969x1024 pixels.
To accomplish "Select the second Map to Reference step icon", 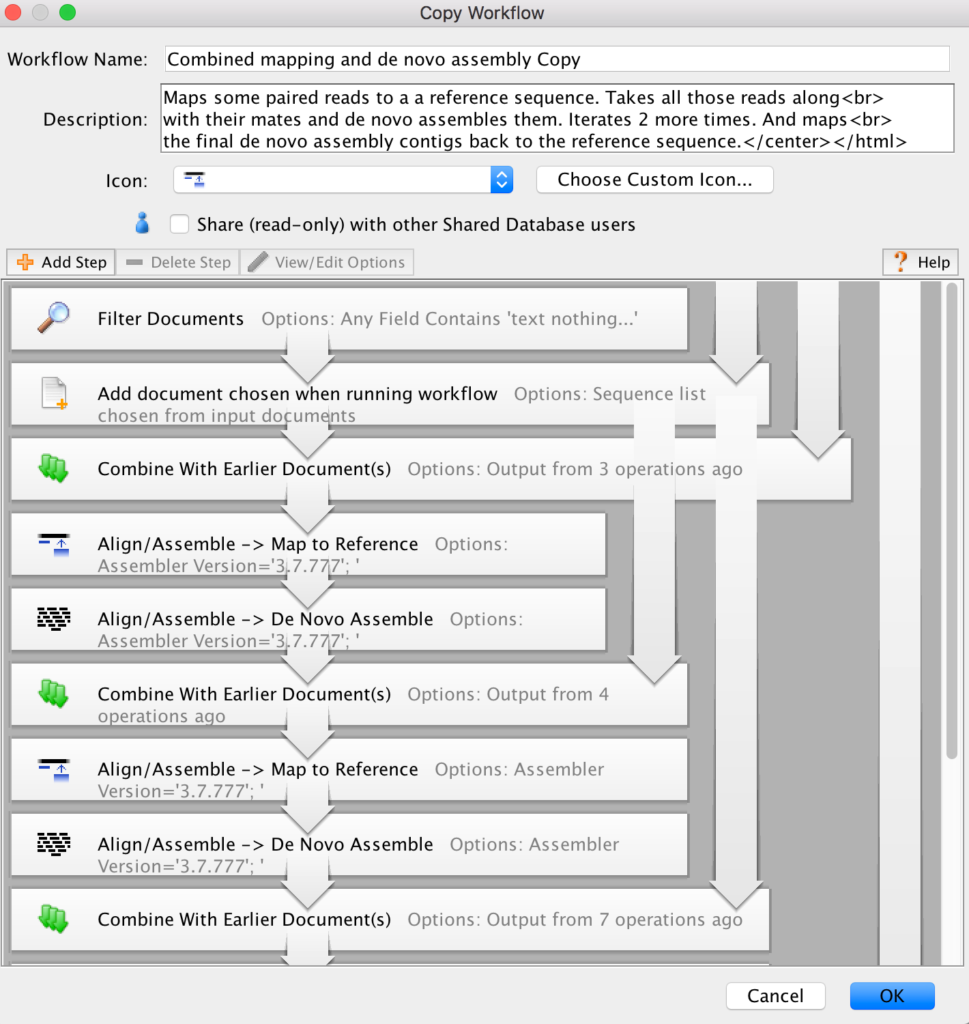I will click(x=52, y=768).
